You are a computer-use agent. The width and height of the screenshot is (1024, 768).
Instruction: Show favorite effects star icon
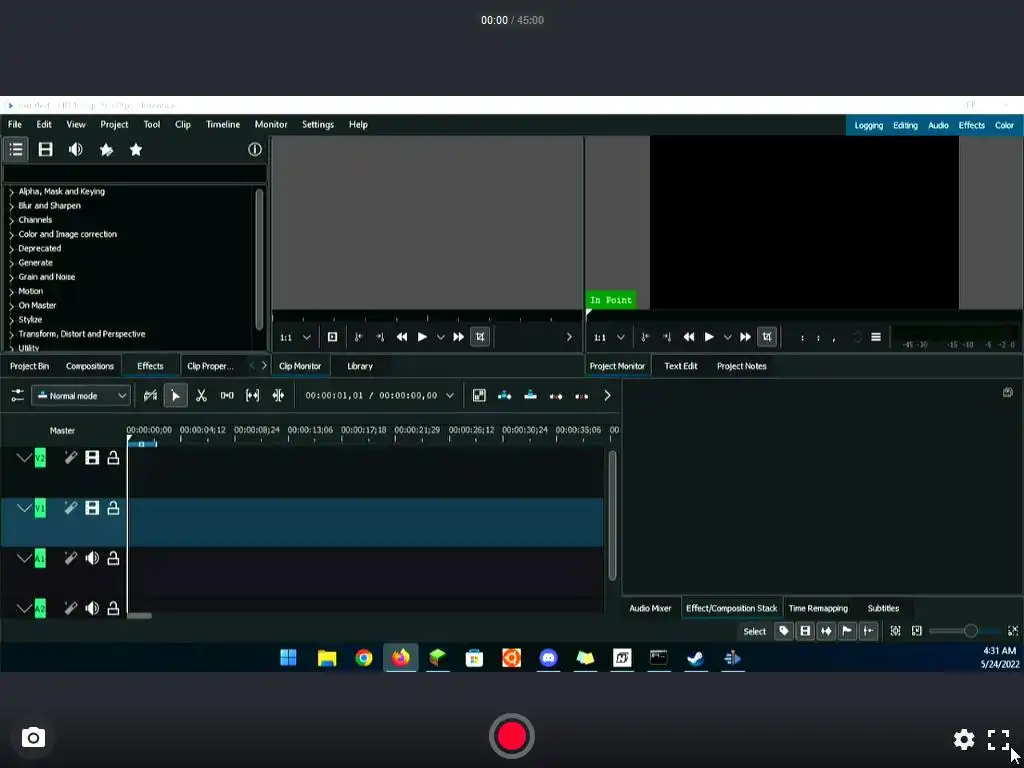[x=136, y=150]
